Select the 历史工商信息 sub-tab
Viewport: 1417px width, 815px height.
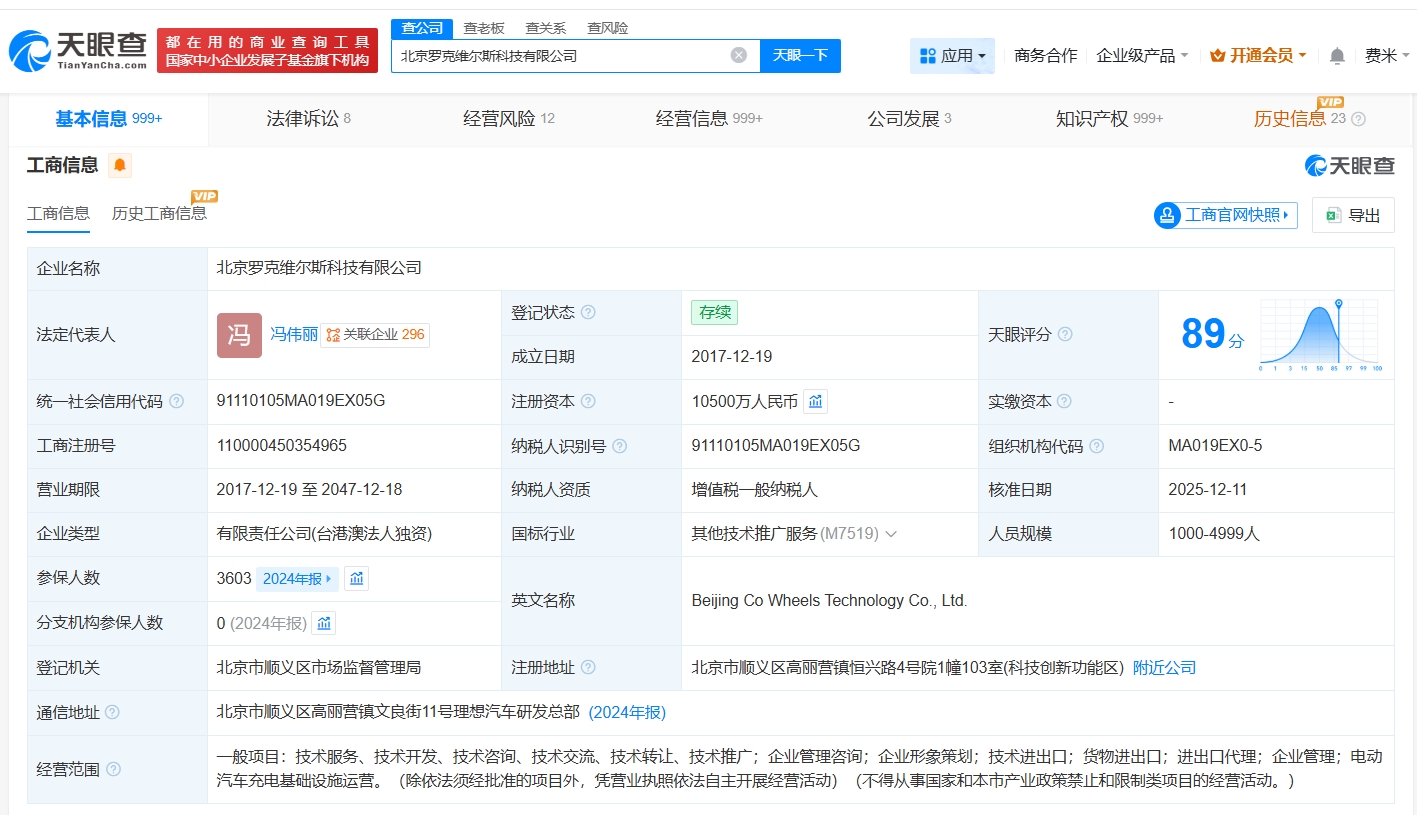159,213
